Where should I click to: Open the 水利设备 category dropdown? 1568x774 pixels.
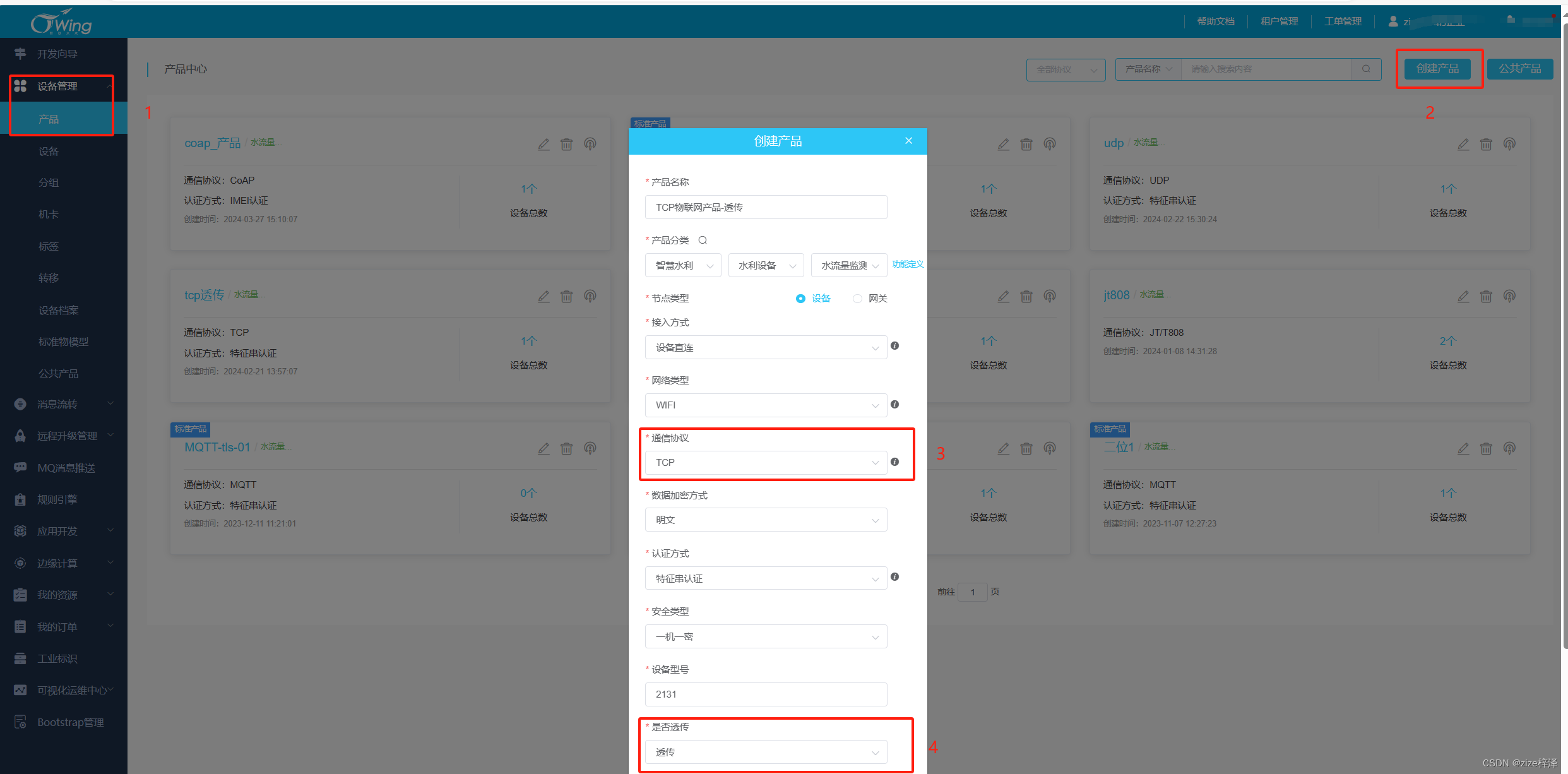pyautogui.click(x=766, y=266)
